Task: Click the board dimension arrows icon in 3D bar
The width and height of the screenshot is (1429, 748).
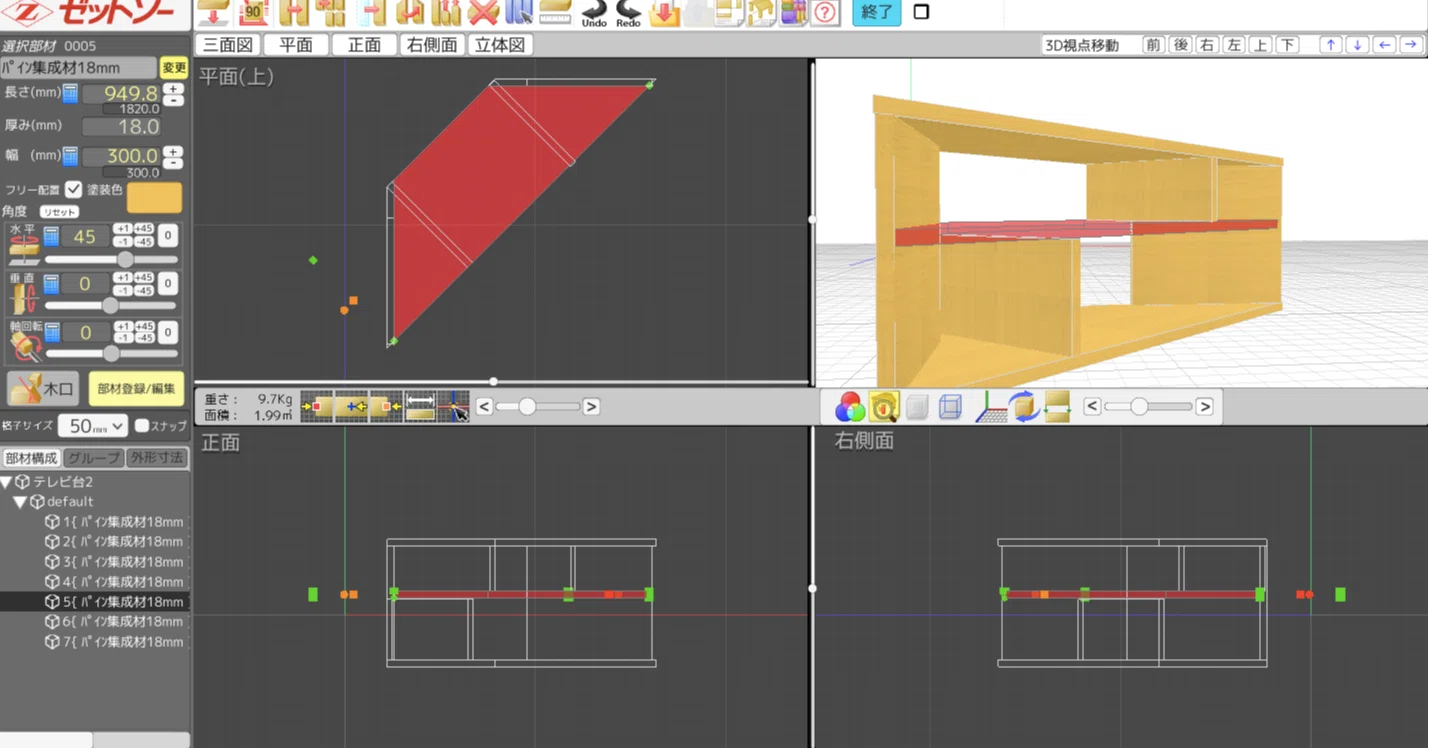Action: pyautogui.click(x=1057, y=407)
